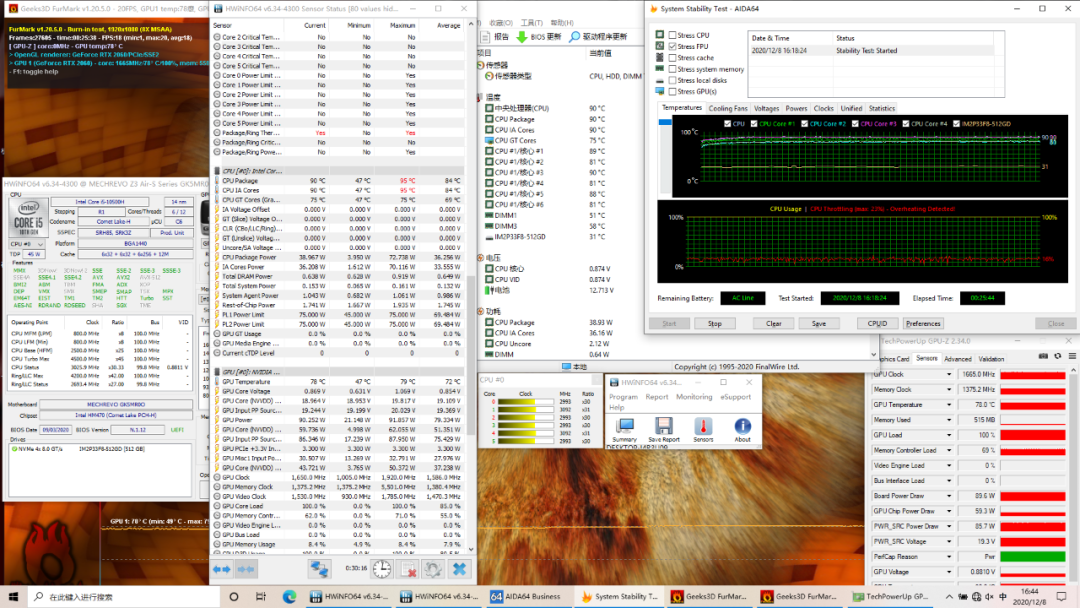Screen dimensions: 1080x608
Task: Open Microsoft Edge from the taskbar
Action: click(x=290, y=597)
